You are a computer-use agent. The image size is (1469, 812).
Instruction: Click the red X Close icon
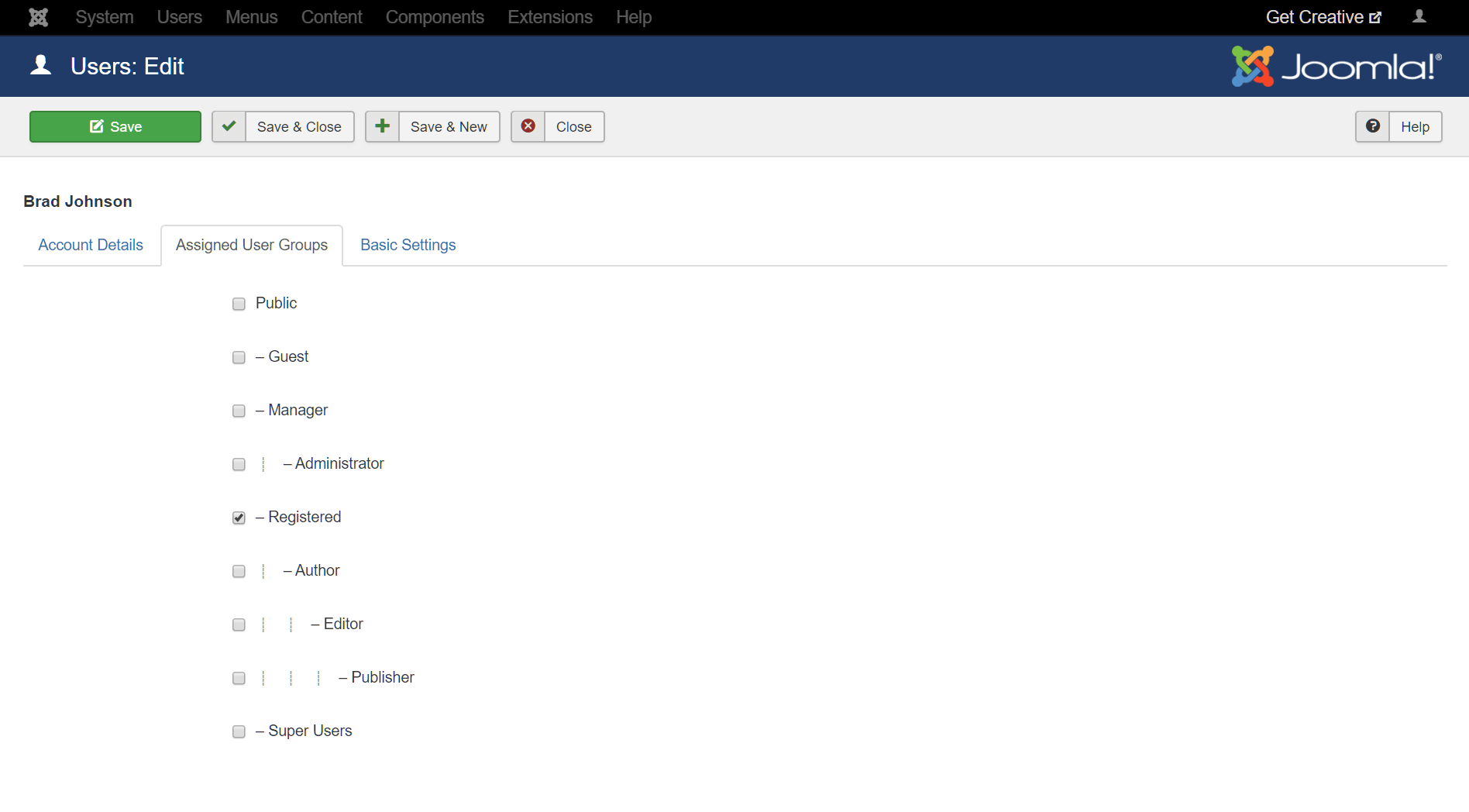[x=528, y=126]
